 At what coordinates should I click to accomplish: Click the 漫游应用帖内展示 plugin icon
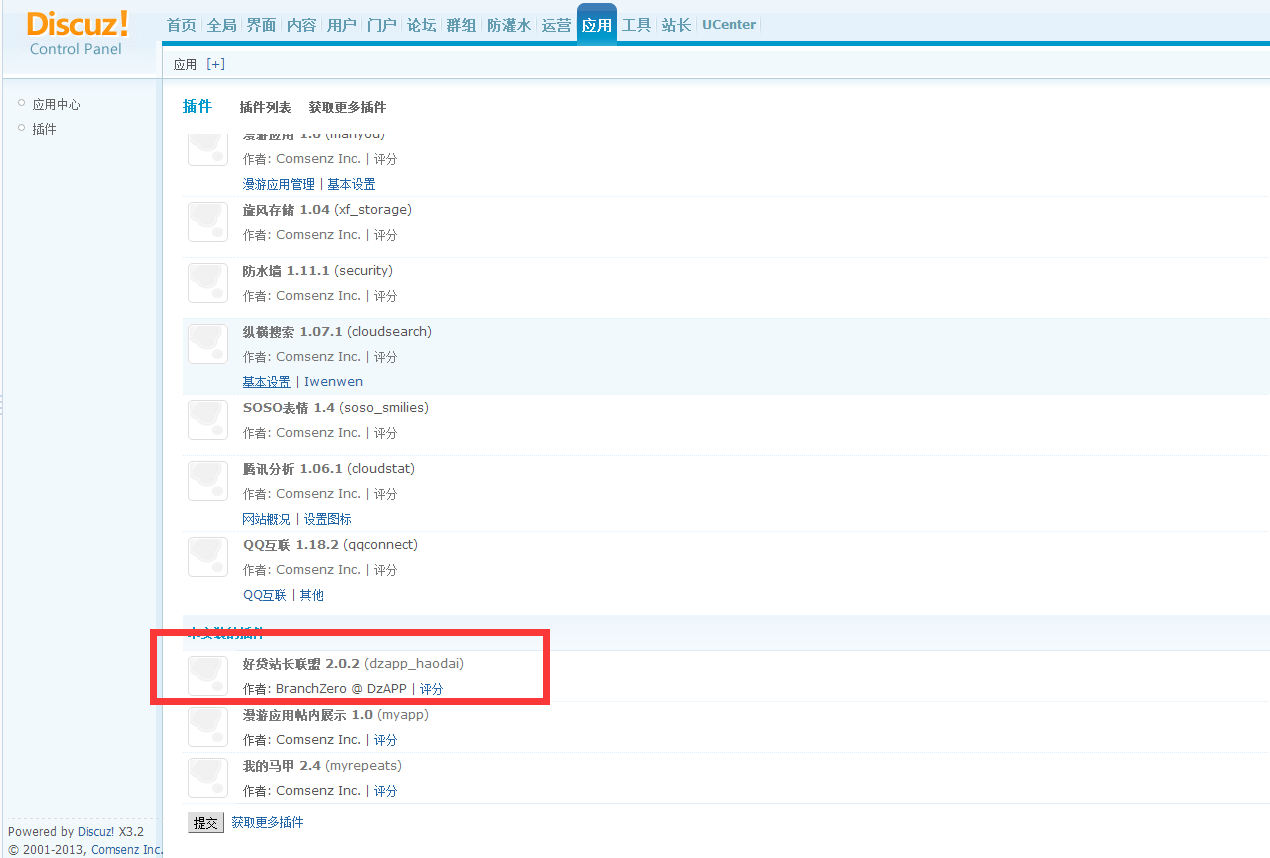pos(208,727)
